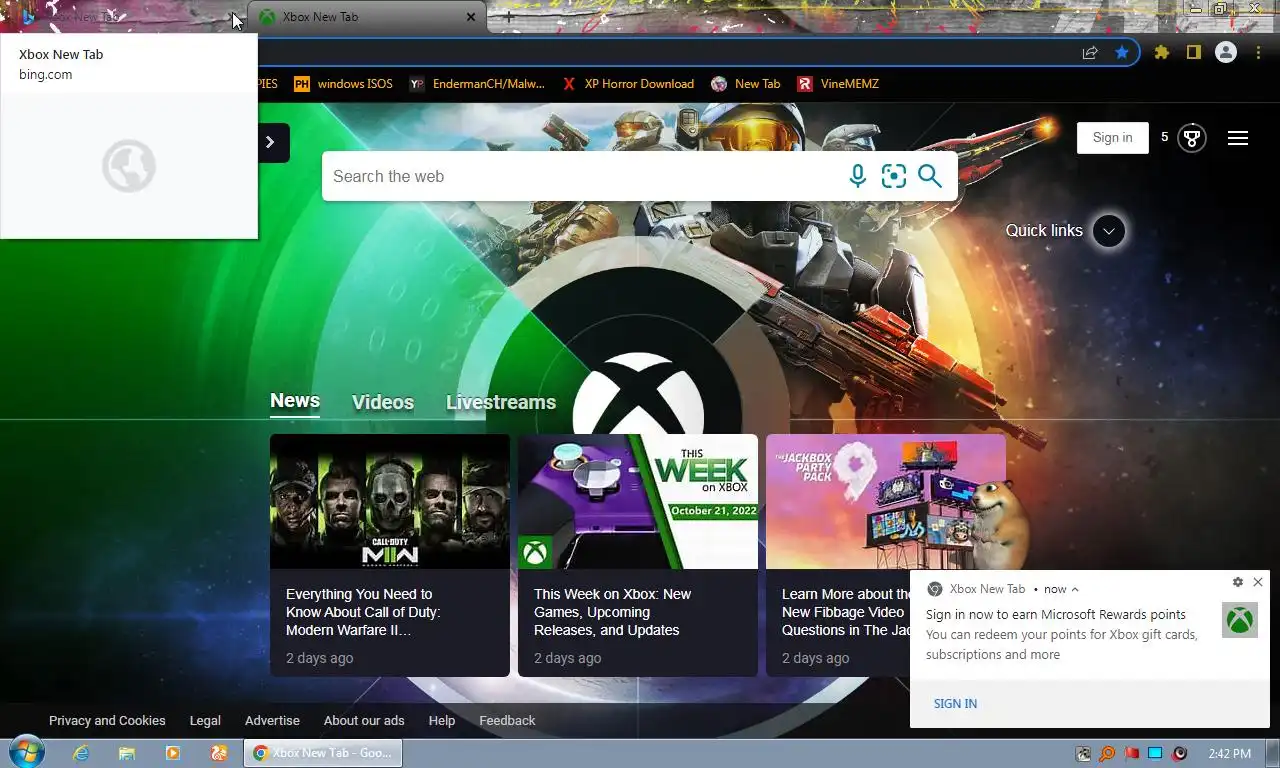
Task: Open This Week on Xbox thumbnail
Action: point(638,501)
